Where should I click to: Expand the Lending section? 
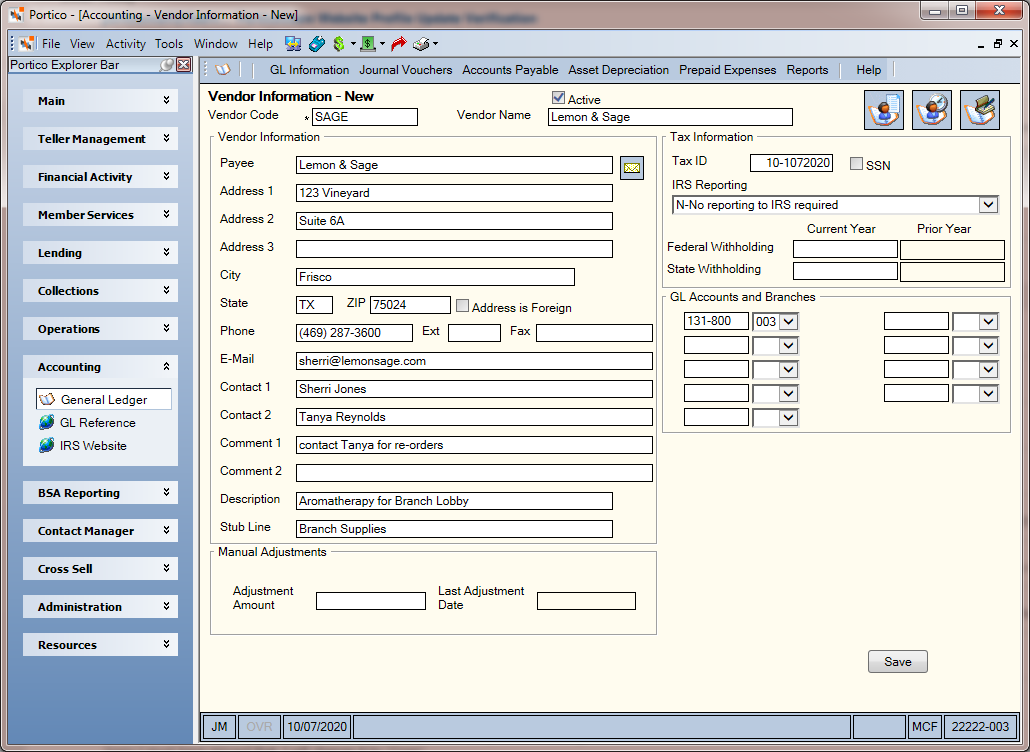coord(166,252)
